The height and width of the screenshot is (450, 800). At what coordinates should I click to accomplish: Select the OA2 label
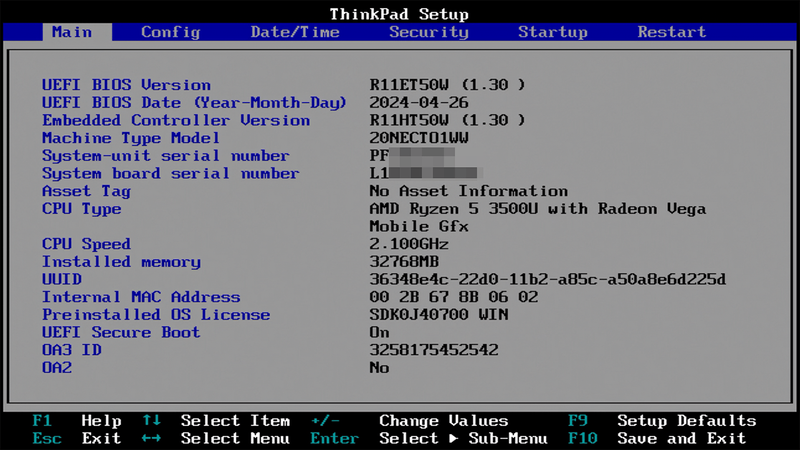pos(57,368)
